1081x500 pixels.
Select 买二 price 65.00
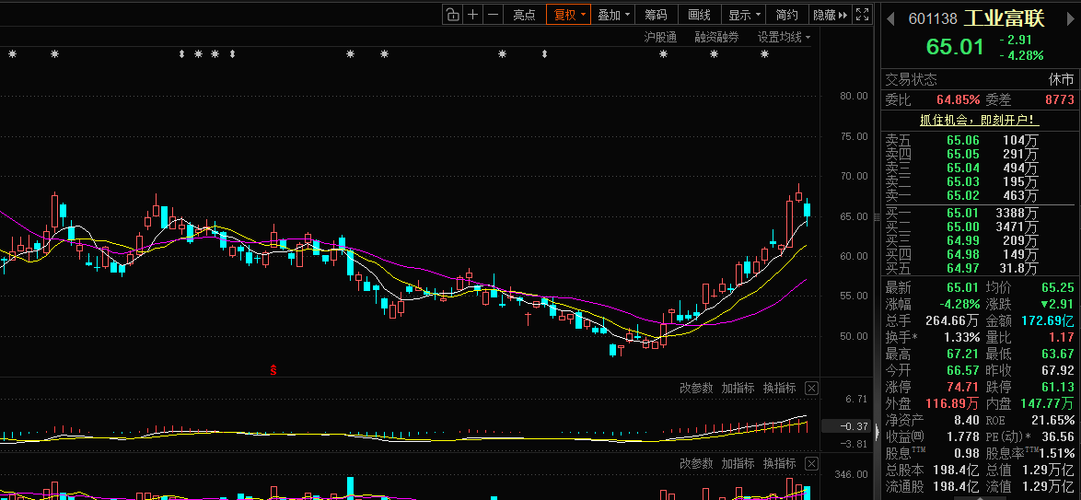pos(962,226)
